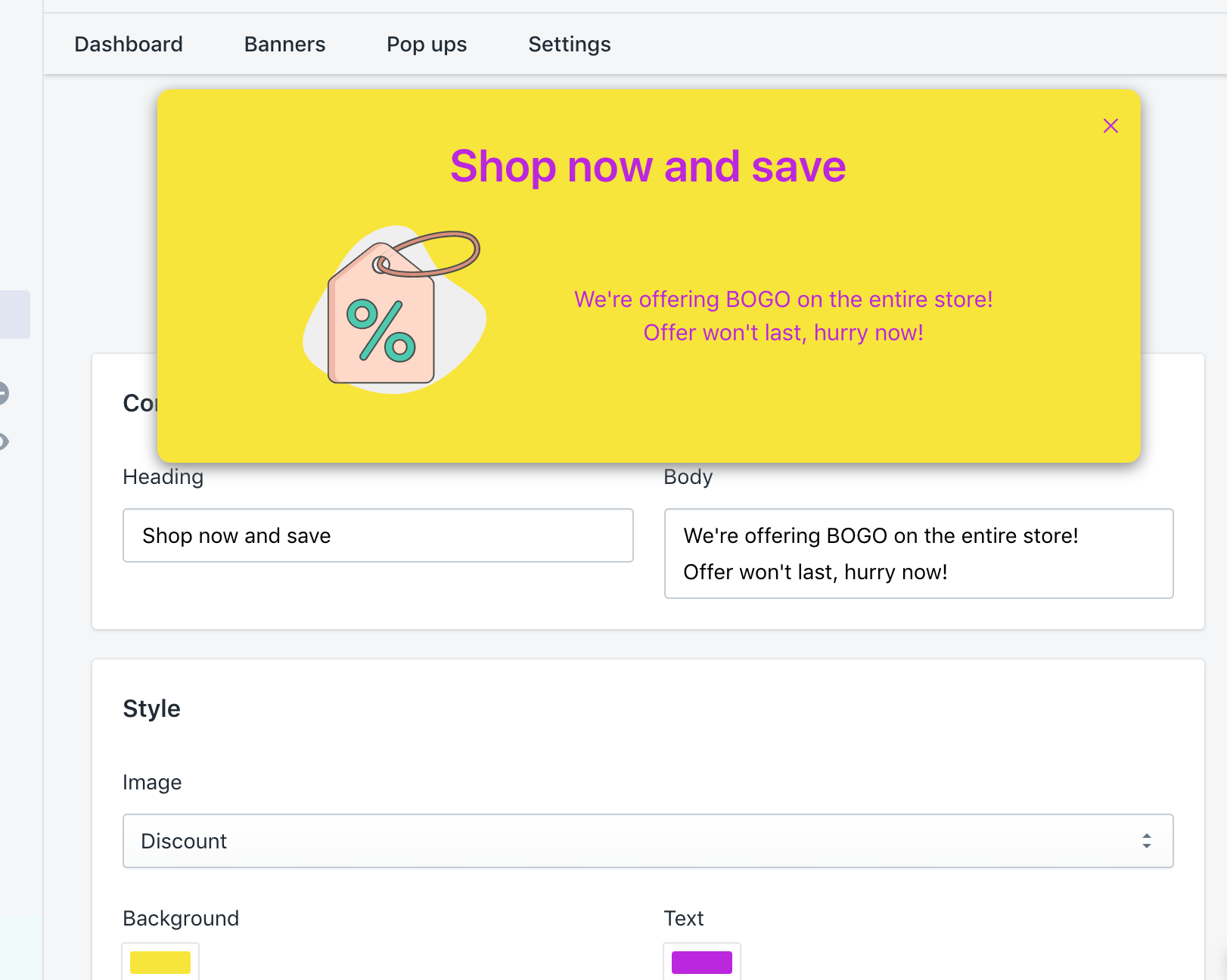Click the popup heading "Shop now and save"
This screenshot has height=980, width=1227.
pos(648,166)
